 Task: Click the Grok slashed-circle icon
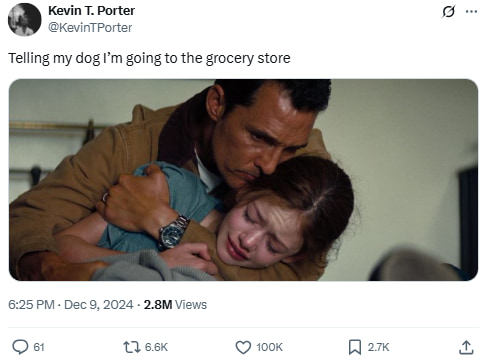coord(448,12)
